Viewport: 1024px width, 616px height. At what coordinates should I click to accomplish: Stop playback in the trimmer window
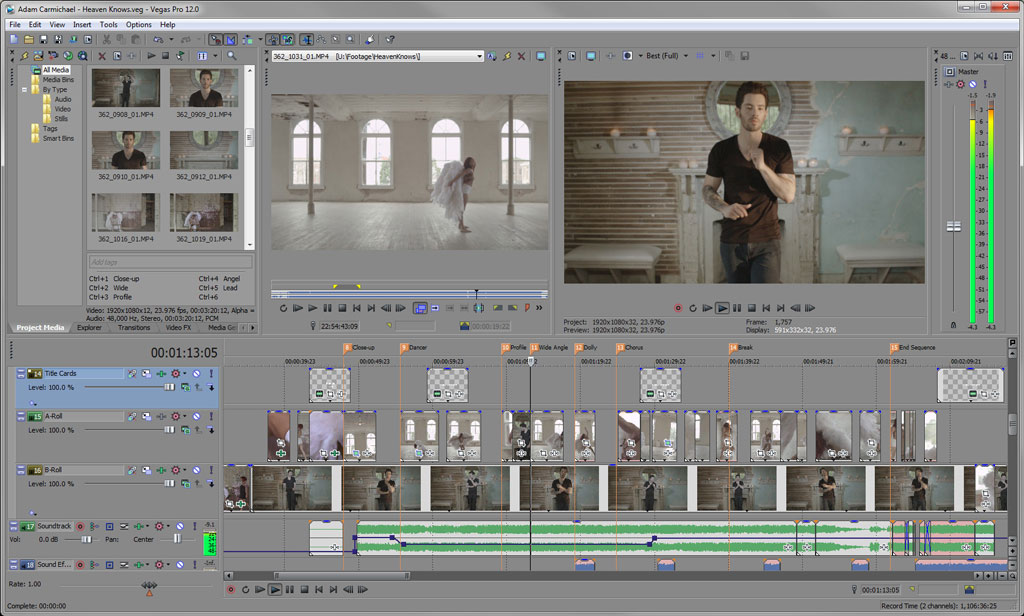[x=342, y=308]
